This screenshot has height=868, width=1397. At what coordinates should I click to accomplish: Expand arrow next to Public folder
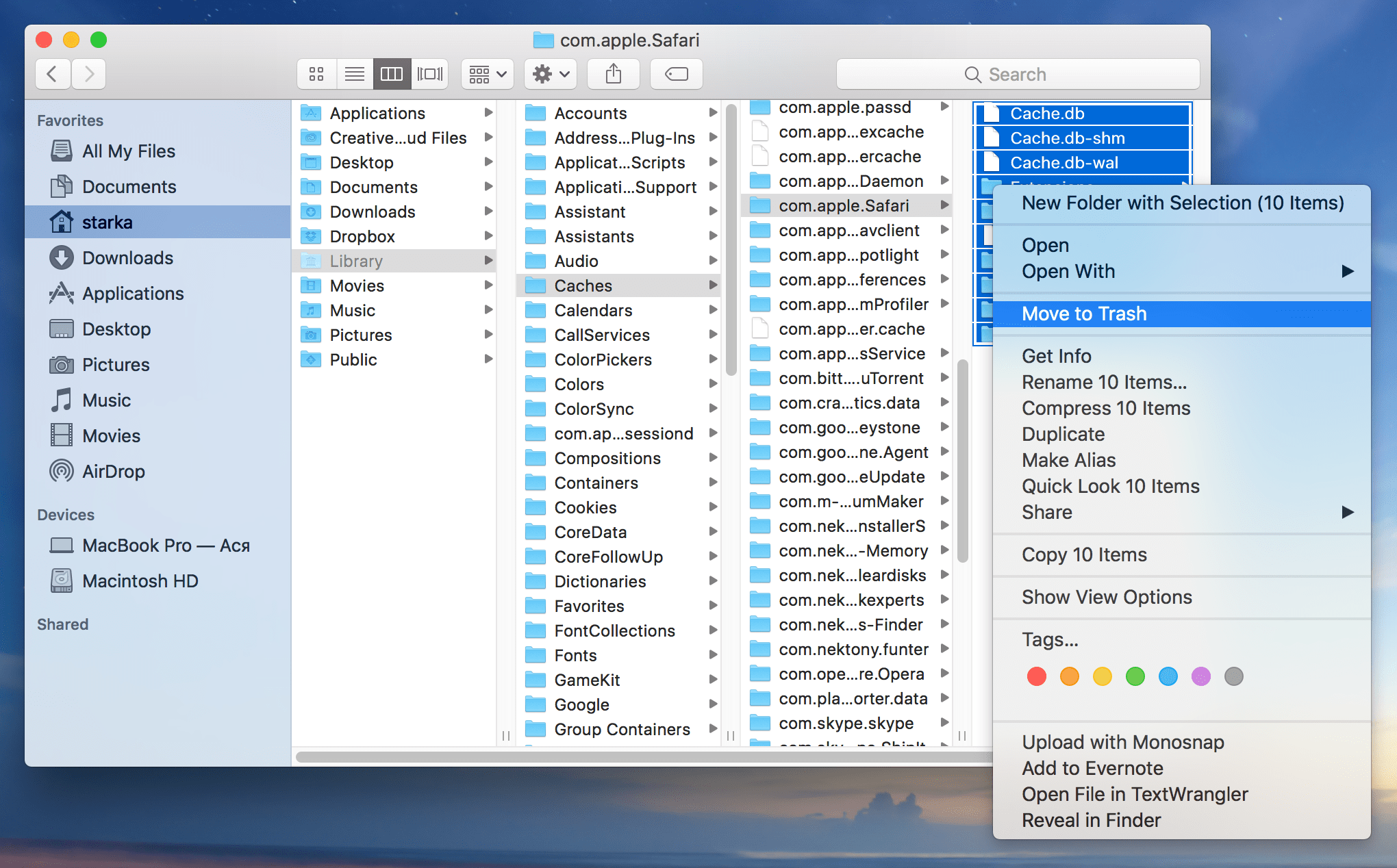pyautogui.click(x=488, y=359)
